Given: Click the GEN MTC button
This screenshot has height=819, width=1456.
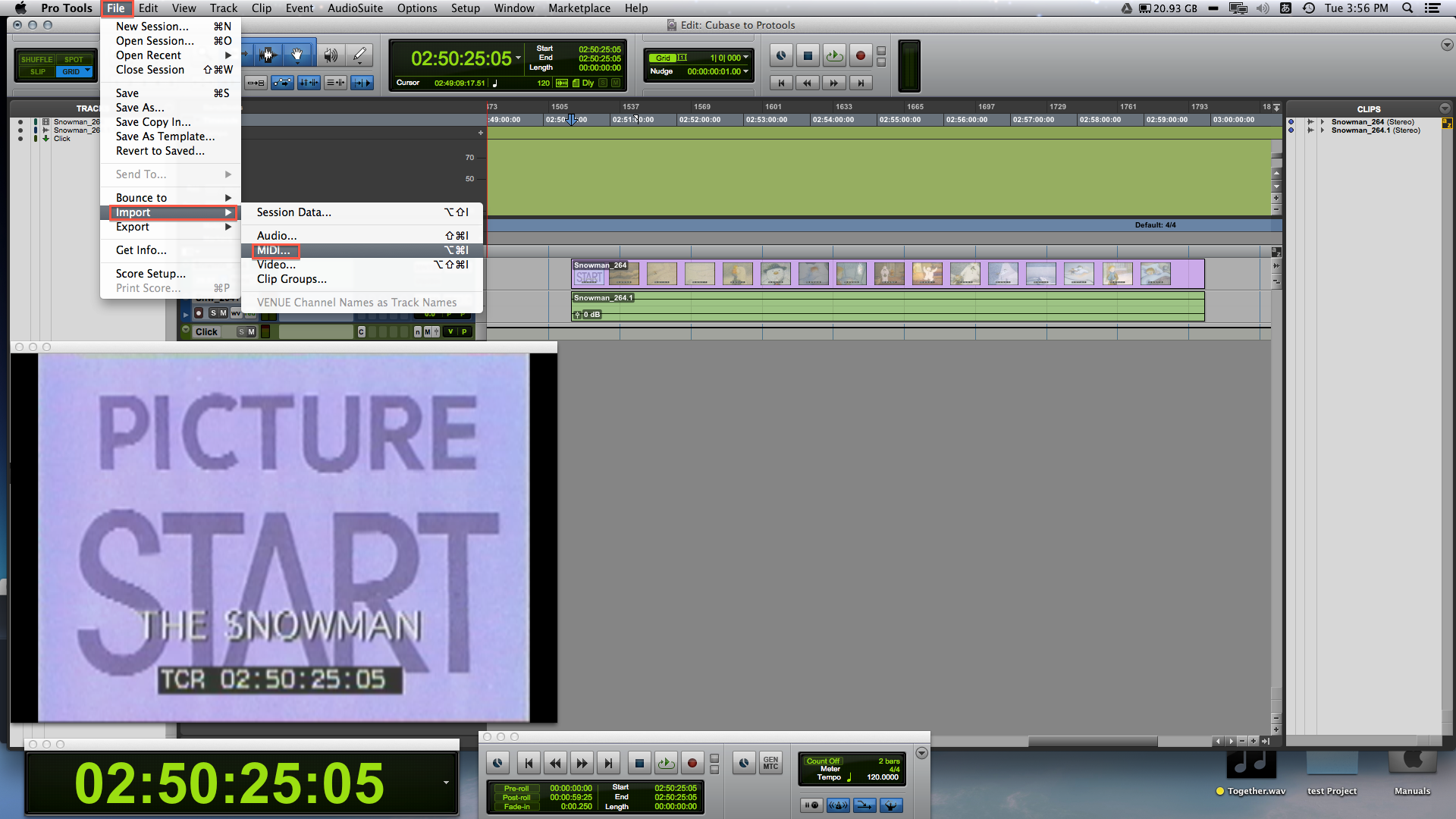Looking at the screenshot, I should 770,764.
